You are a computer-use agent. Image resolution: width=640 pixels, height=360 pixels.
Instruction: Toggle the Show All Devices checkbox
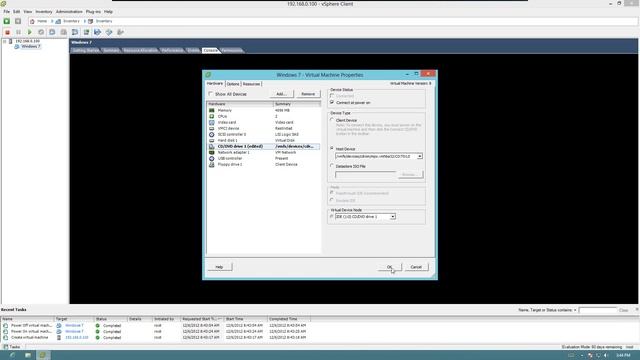[x=211, y=94]
